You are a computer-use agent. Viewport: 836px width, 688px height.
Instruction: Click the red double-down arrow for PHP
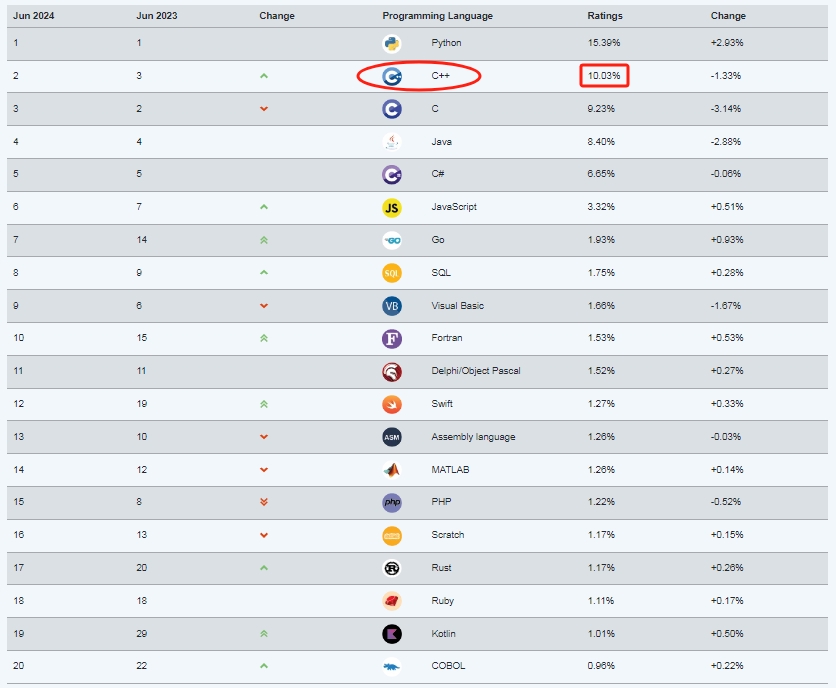click(264, 502)
